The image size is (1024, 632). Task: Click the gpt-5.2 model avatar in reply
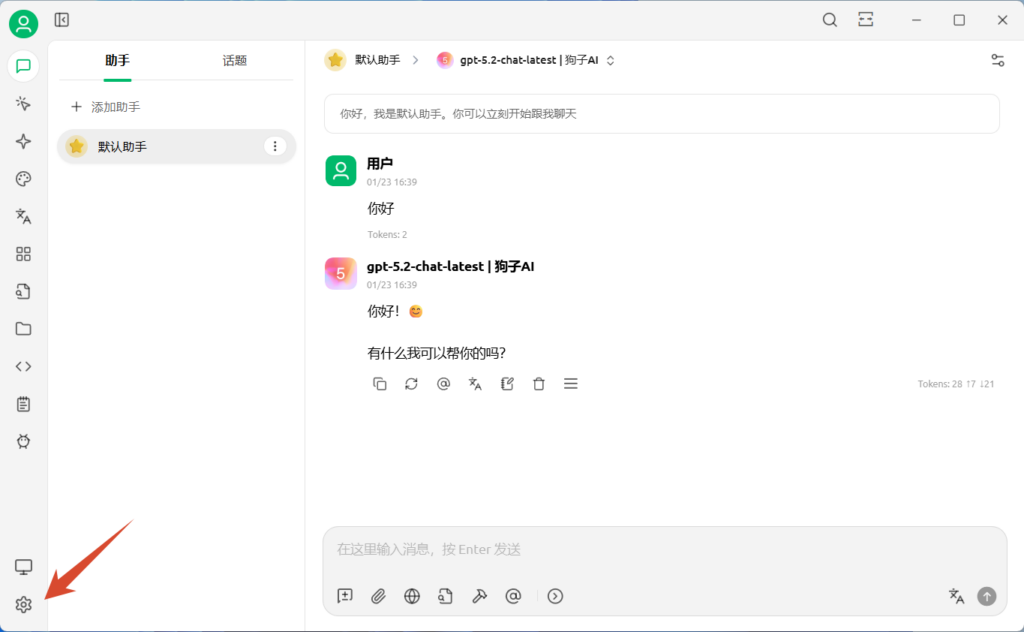[341, 274]
